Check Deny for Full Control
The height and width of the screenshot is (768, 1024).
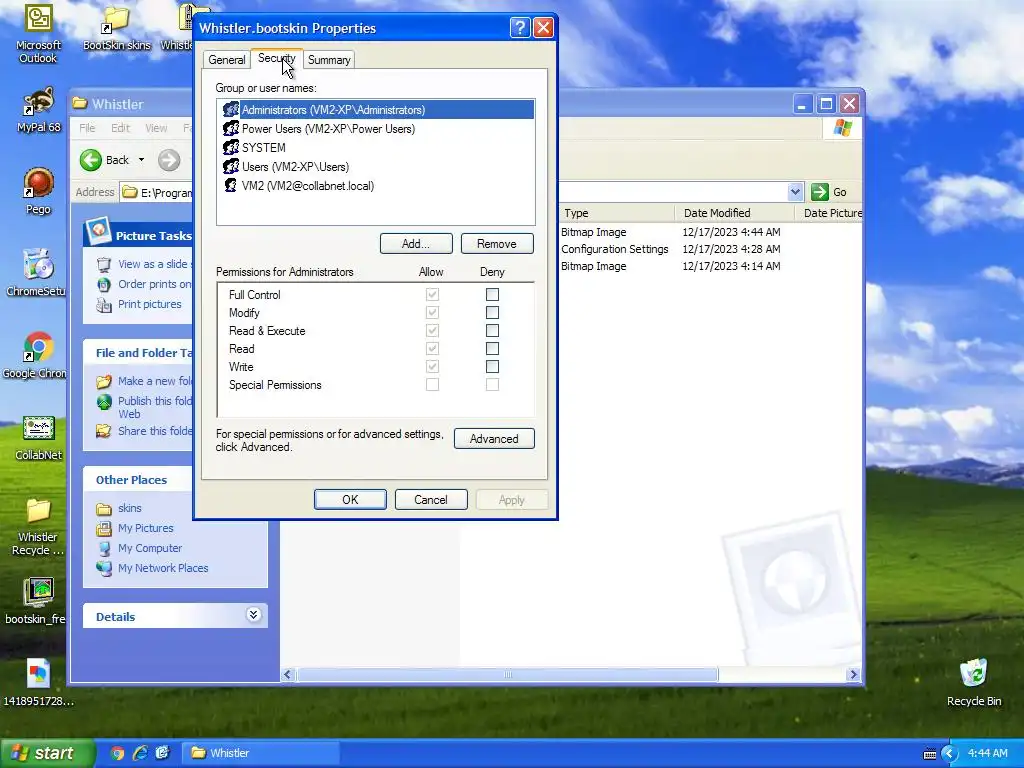(x=492, y=295)
